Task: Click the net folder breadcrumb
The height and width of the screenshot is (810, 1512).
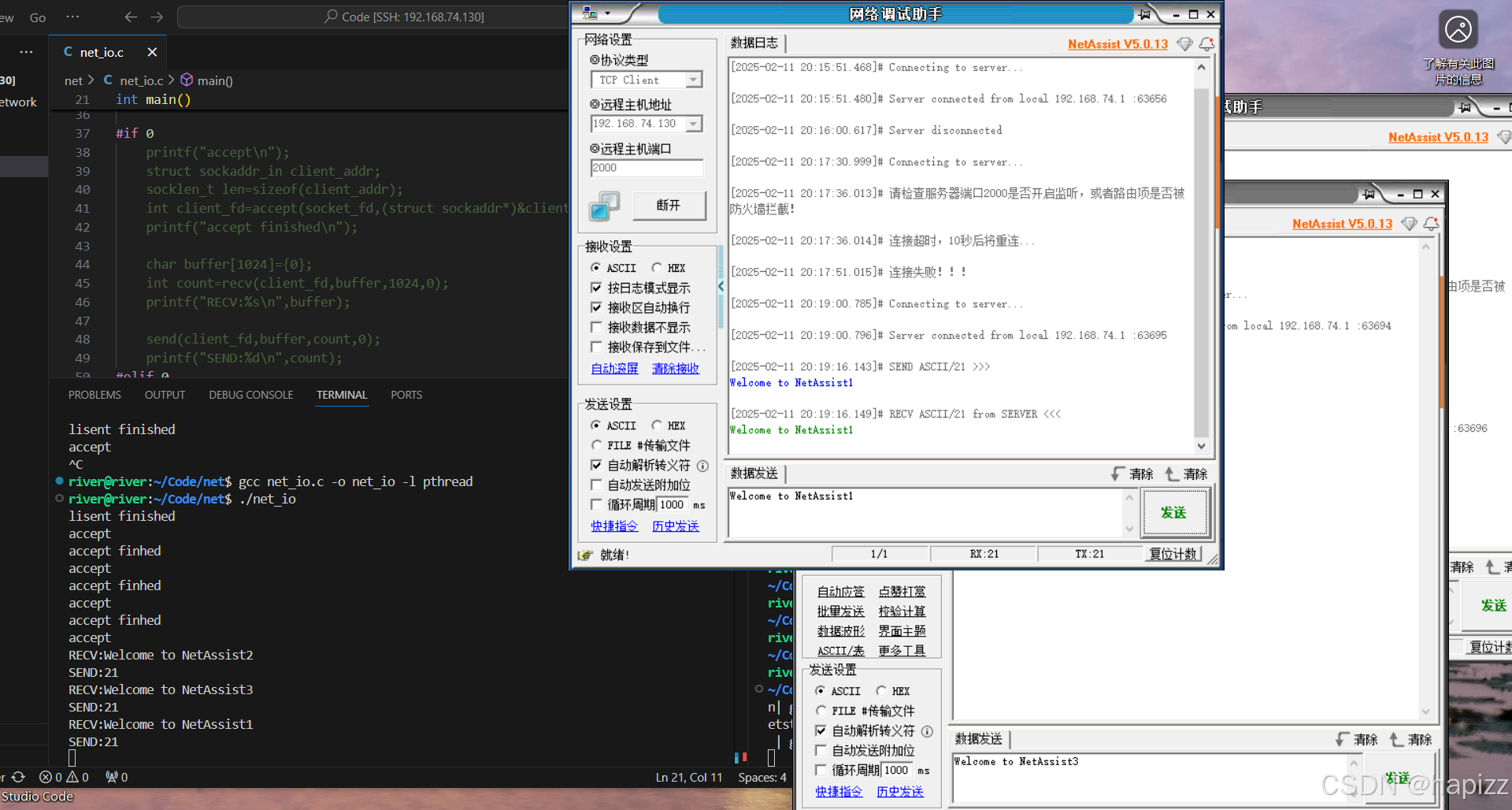Action: (73, 80)
